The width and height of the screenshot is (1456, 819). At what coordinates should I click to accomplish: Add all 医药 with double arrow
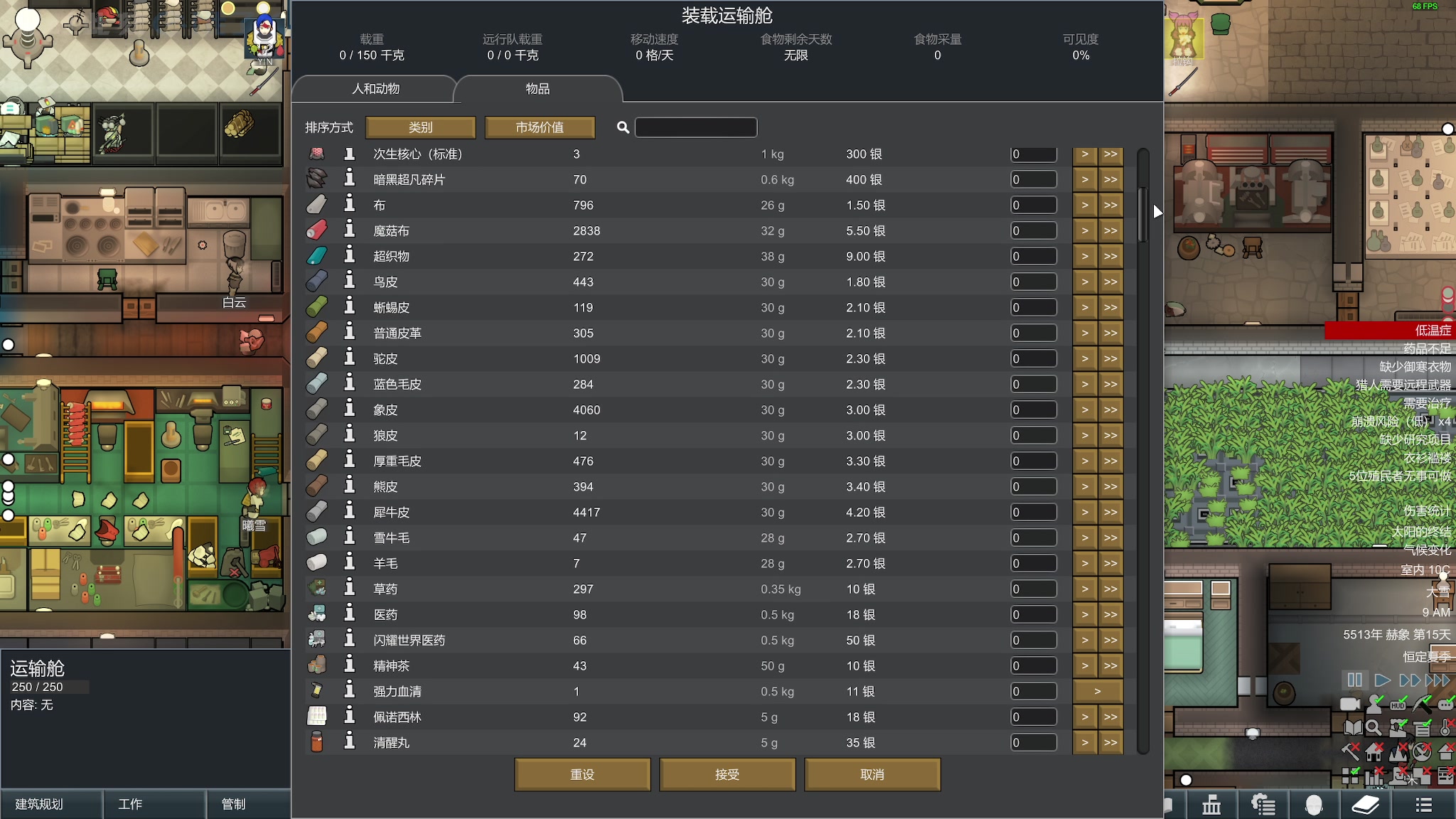(1110, 614)
